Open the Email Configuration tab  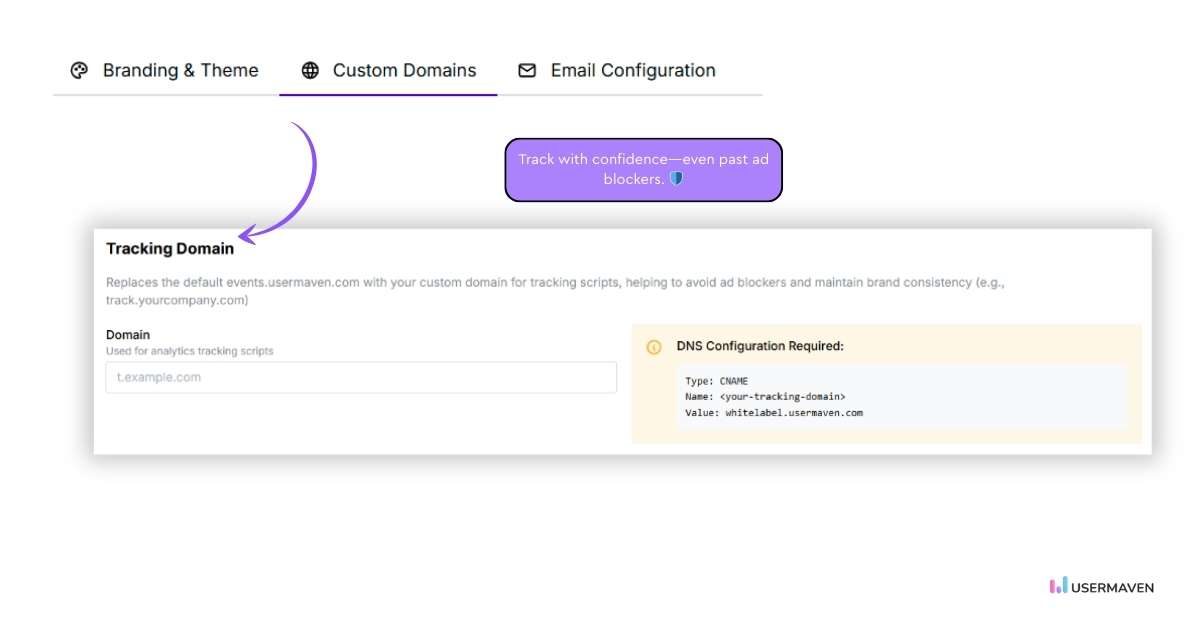click(616, 71)
